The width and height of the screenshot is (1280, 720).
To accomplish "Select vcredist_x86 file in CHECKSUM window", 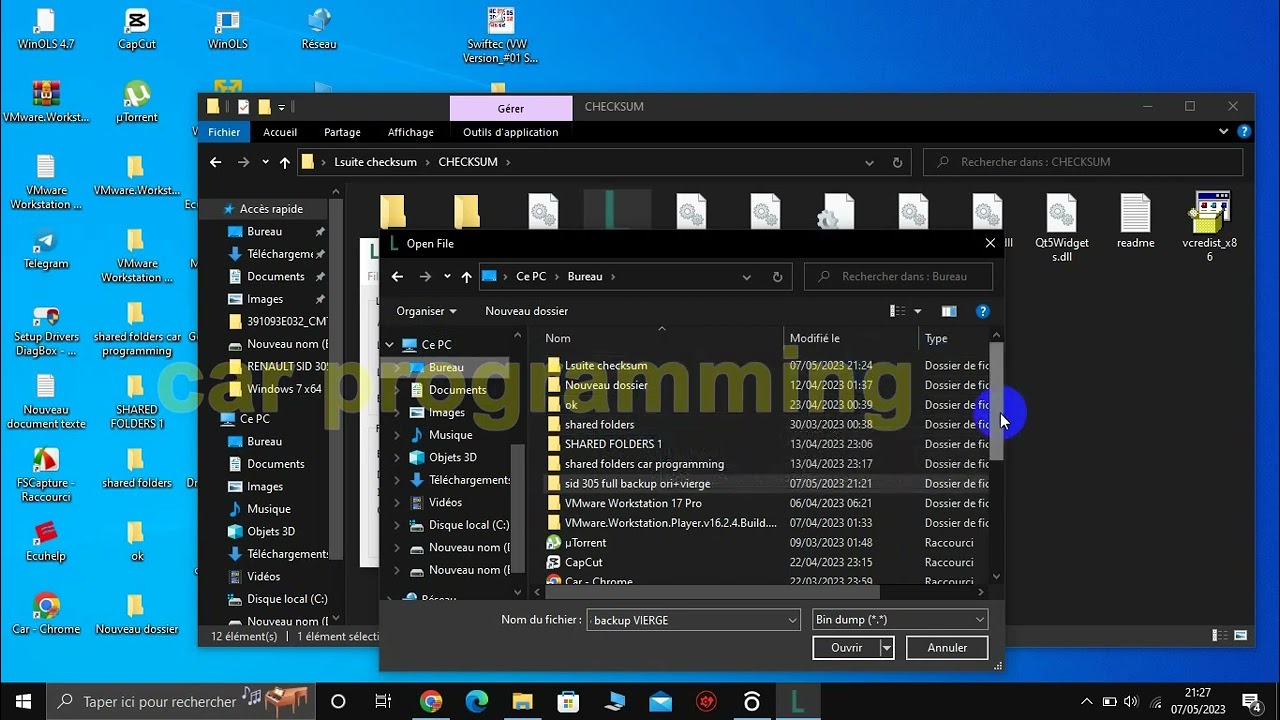I will point(1209,227).
